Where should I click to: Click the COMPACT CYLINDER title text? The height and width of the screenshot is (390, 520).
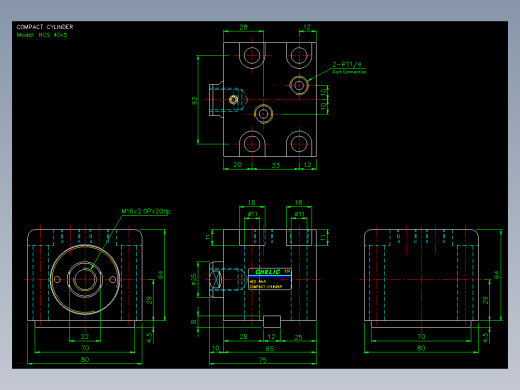pos(45,27)
